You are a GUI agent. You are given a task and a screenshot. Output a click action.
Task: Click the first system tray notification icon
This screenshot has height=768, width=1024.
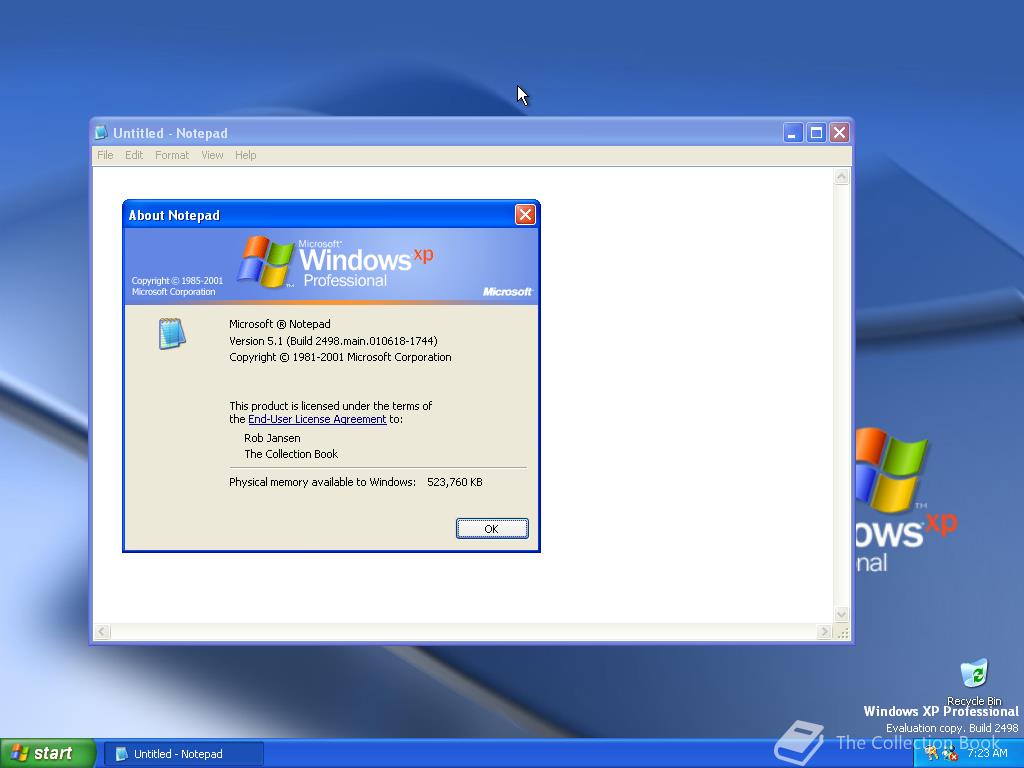[932, 754]
